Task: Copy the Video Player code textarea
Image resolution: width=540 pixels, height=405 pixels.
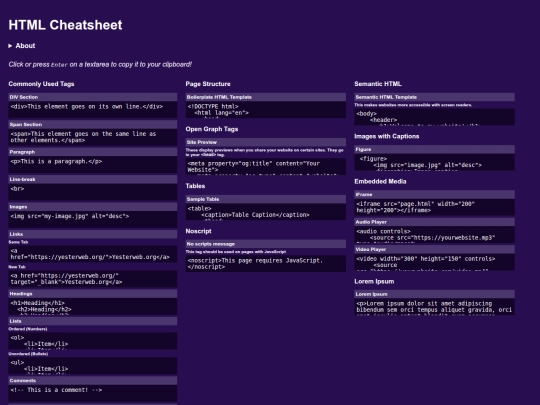Action: coord(435,262)
